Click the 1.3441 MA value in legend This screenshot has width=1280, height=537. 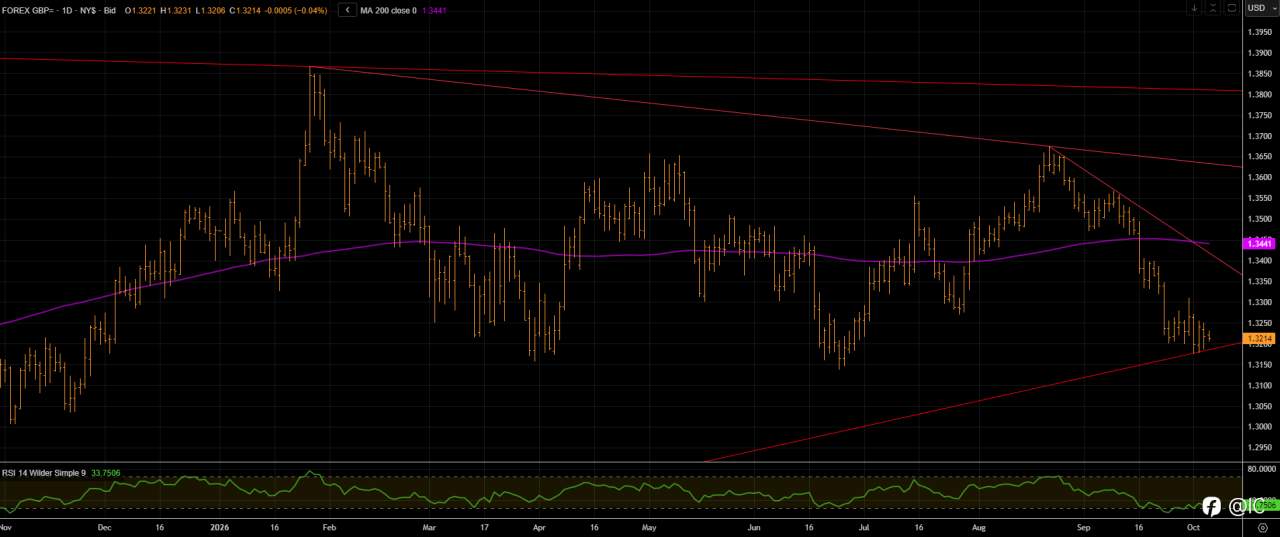[x=436, y=10]
